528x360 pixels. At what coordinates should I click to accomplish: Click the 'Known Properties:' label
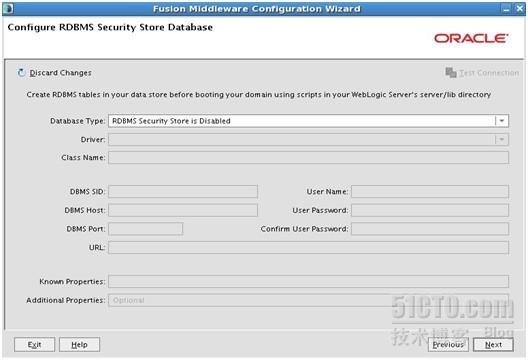(x=72, y=282)
